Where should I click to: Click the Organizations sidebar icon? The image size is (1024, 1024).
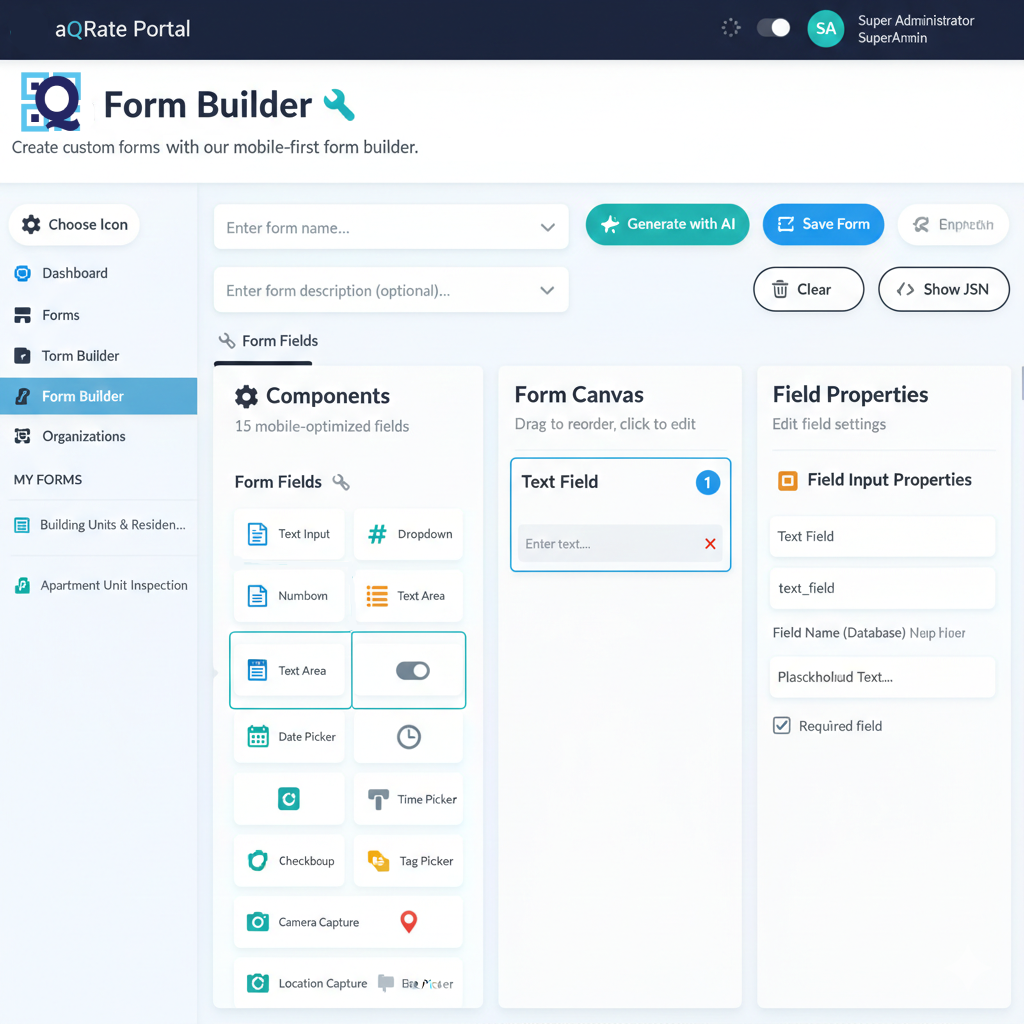(x=23, y=436)
